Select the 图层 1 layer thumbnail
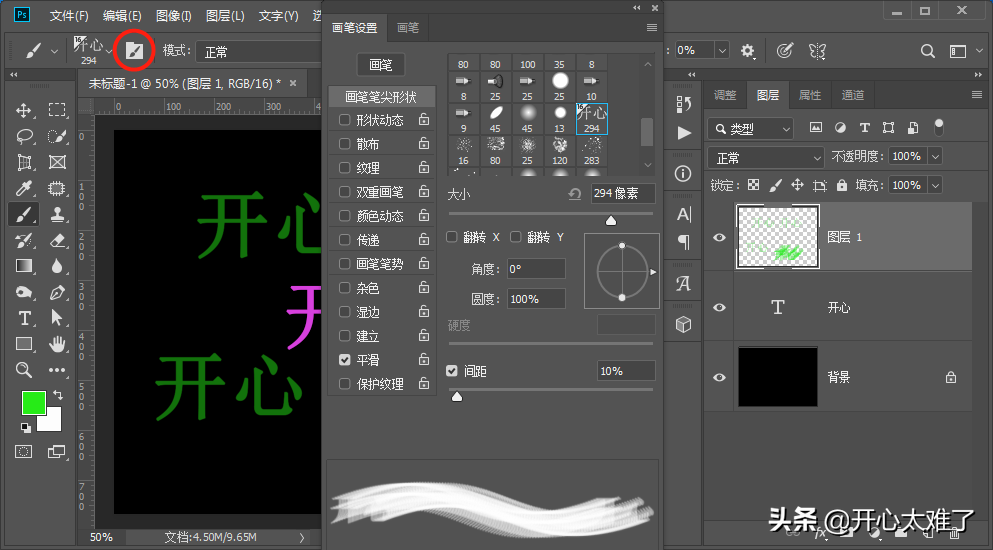The height and width of the screenshot is (550, 993). pos(778,236)
